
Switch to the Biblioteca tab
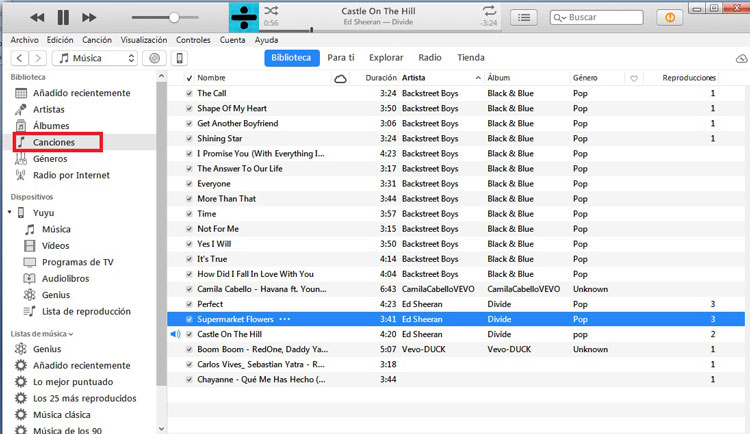click(291, 58)
